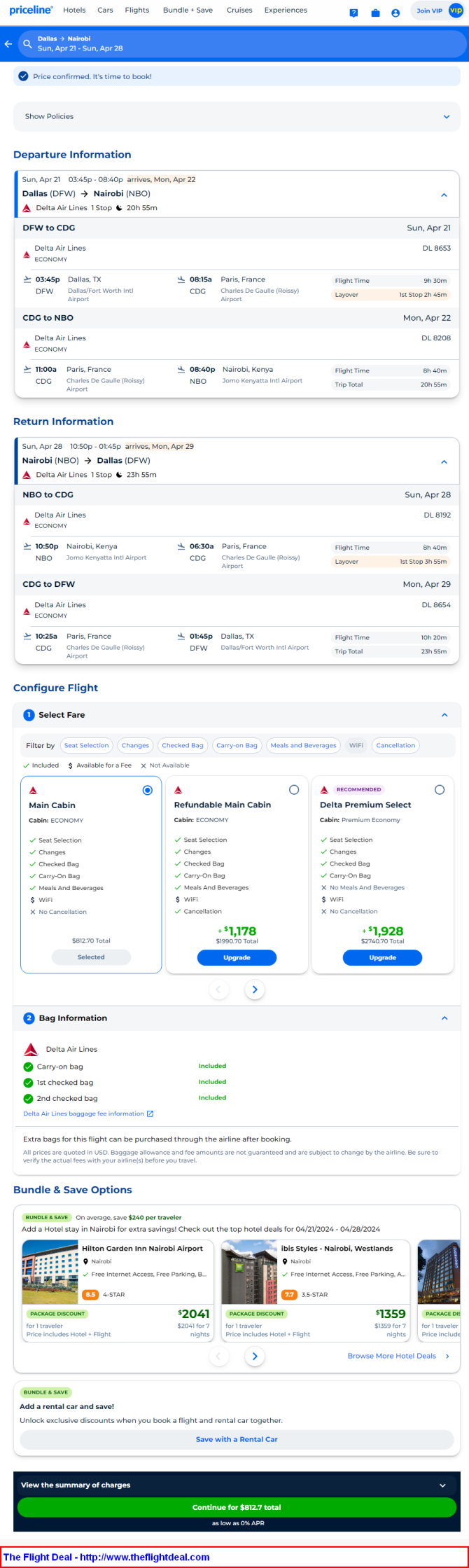Toggle the Meals and Beverages filter chip

[x=303, y=745]
